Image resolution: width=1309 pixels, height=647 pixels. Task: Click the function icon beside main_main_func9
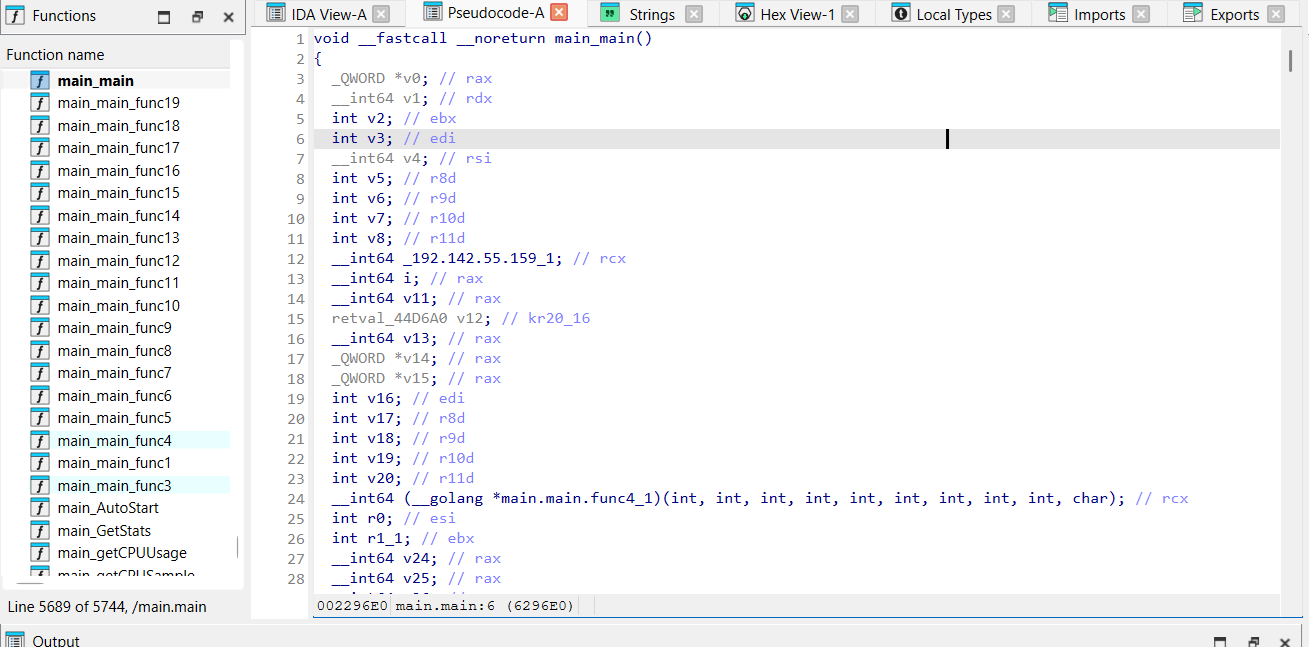pyautogui.click(x=40, y=328)
